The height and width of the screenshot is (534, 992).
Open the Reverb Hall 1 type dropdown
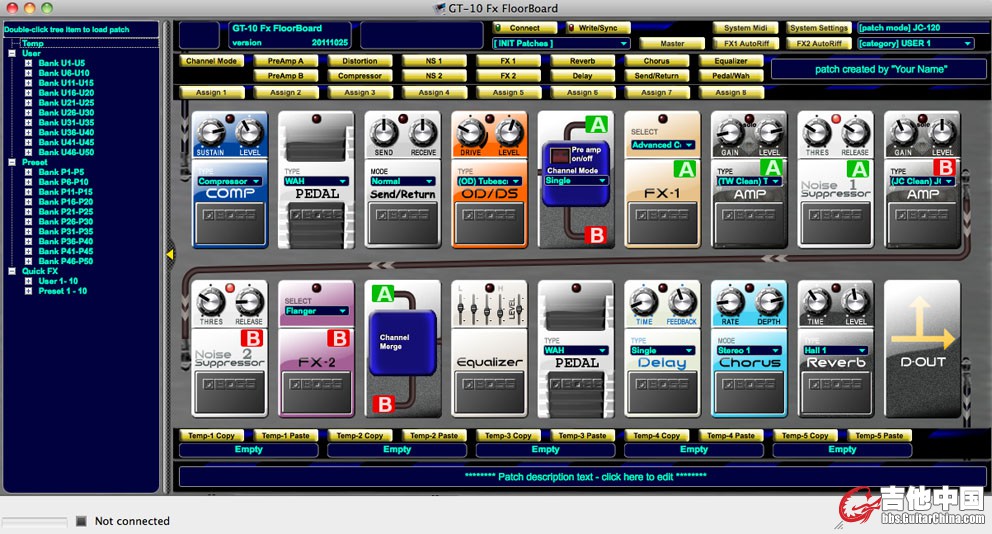835,350
